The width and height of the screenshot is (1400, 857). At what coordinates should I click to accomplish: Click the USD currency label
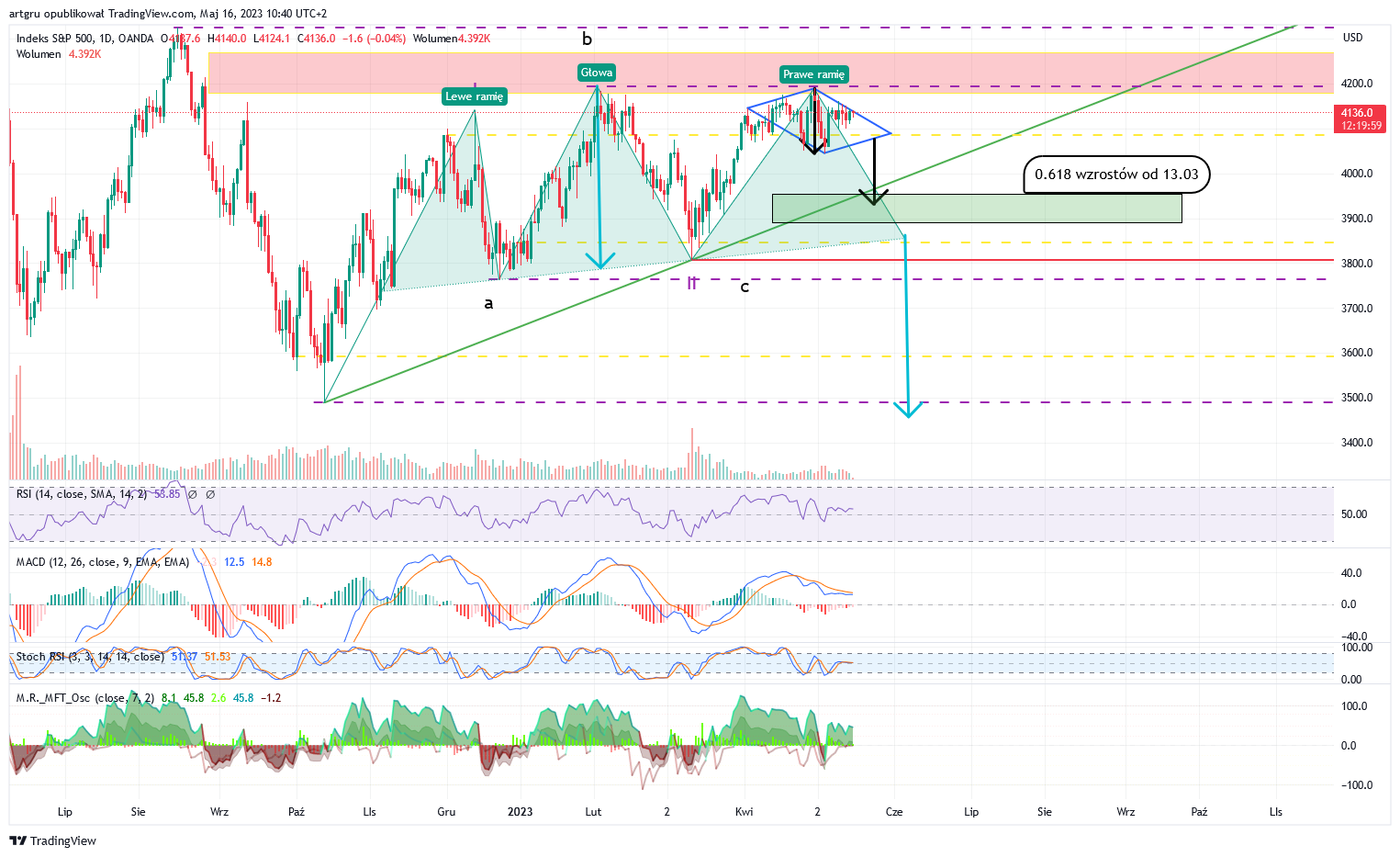pos(1352,38)
